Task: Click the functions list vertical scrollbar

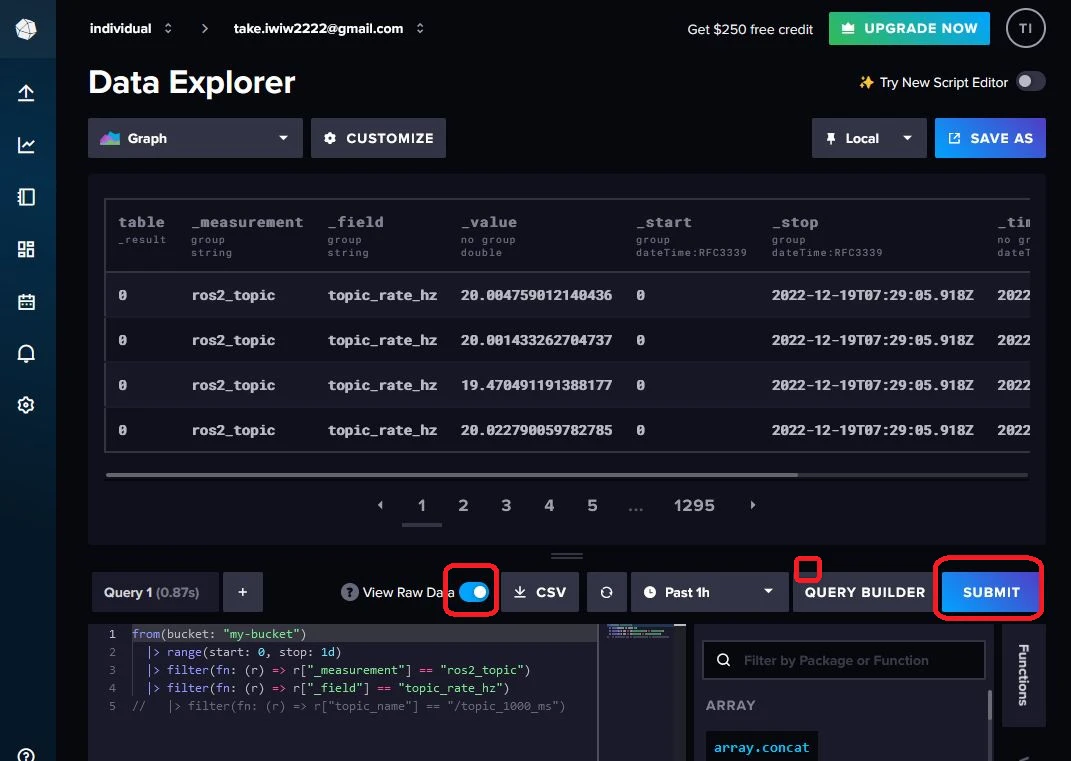Action: coord(990,704)
